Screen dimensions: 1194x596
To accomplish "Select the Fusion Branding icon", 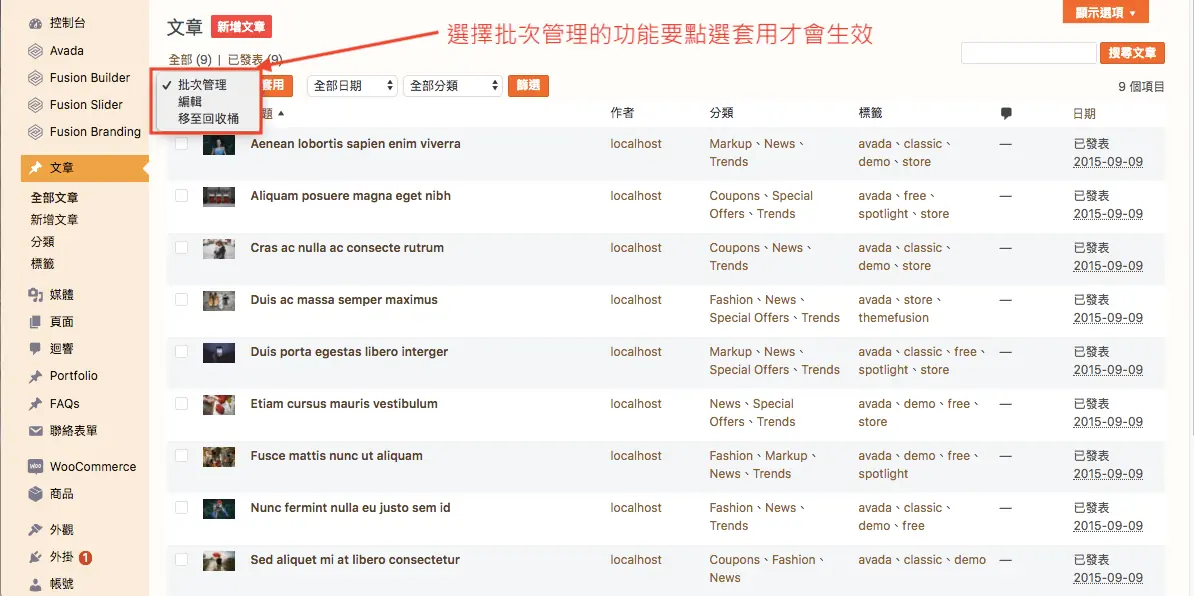I will tap(35, 132).
